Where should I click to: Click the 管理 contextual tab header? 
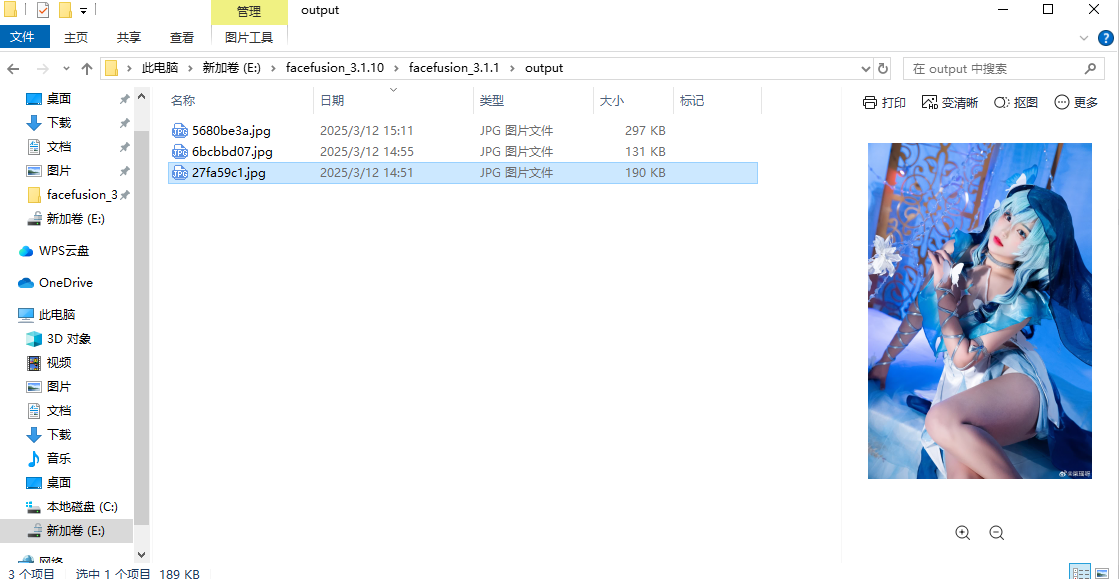(x=250, y=11)
